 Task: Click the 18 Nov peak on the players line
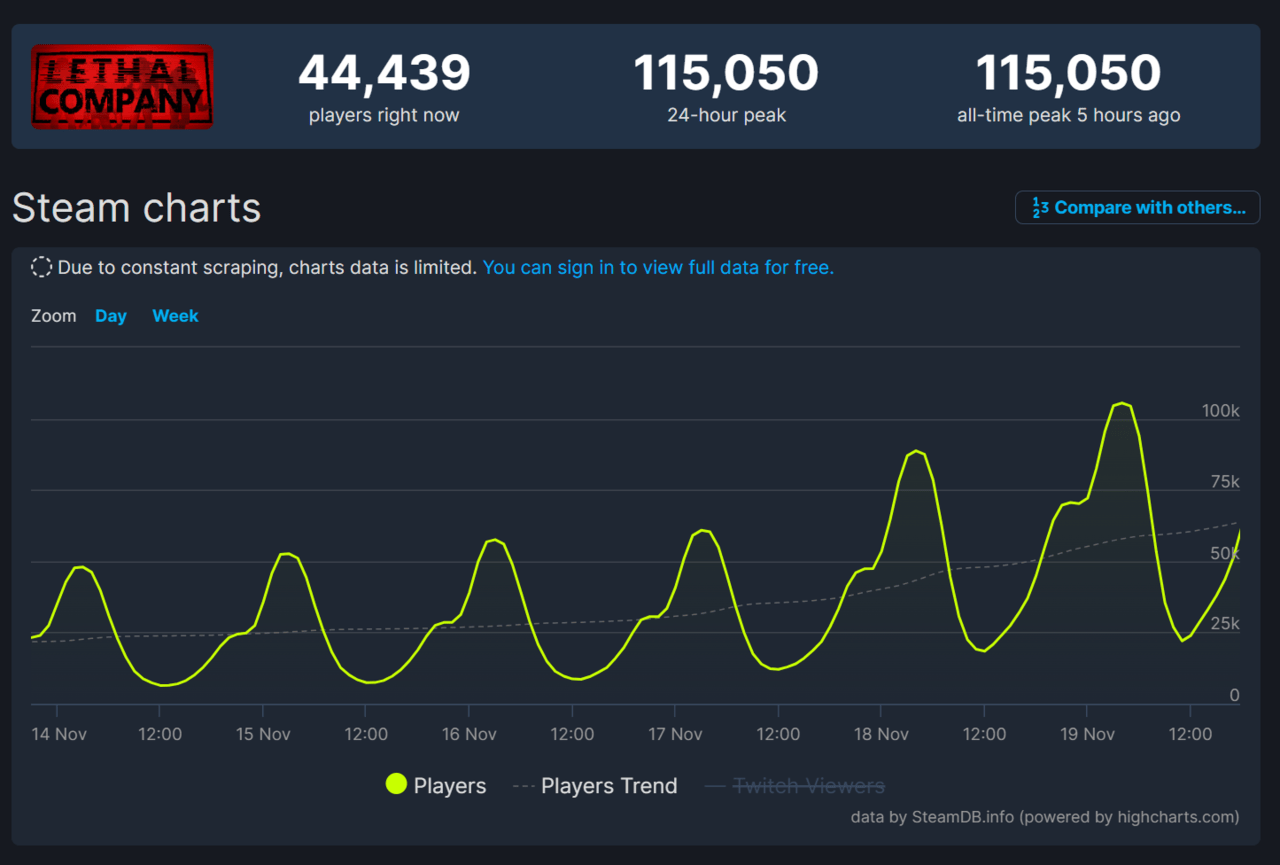pos(916,451)
